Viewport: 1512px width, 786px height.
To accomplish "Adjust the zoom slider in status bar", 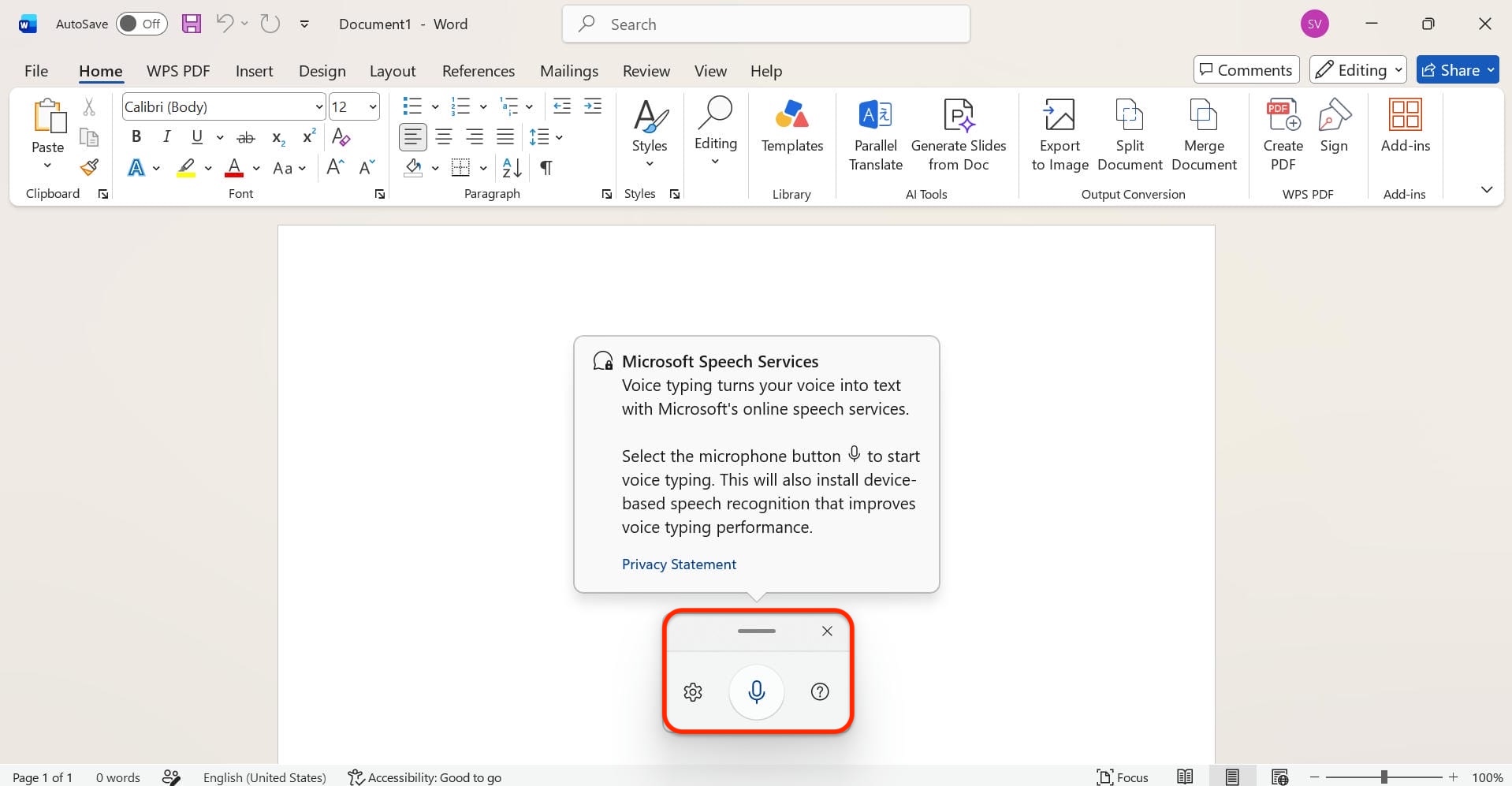I will coord(1384,777).
